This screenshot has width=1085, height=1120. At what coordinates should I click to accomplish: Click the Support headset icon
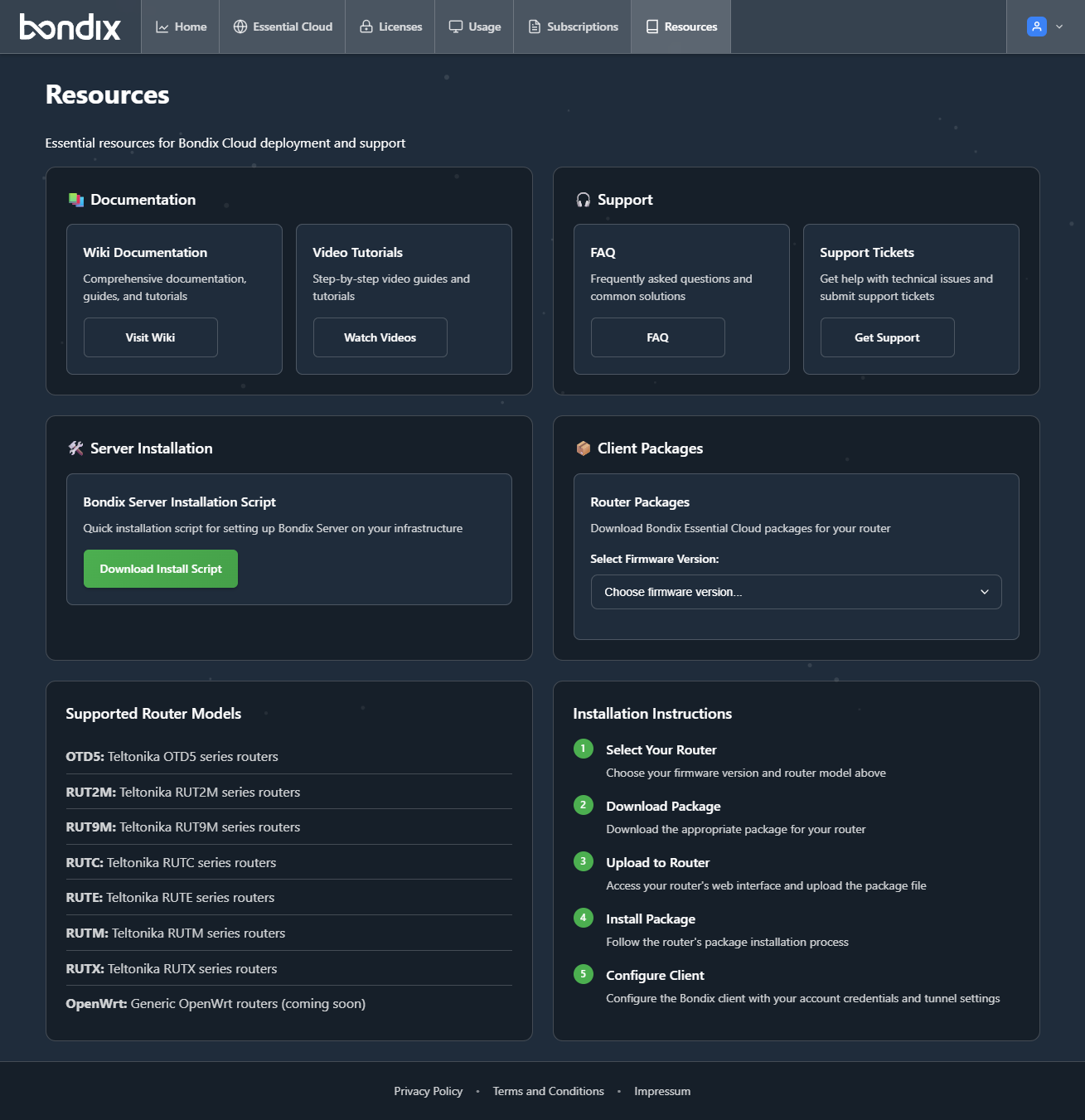(584, 200)
